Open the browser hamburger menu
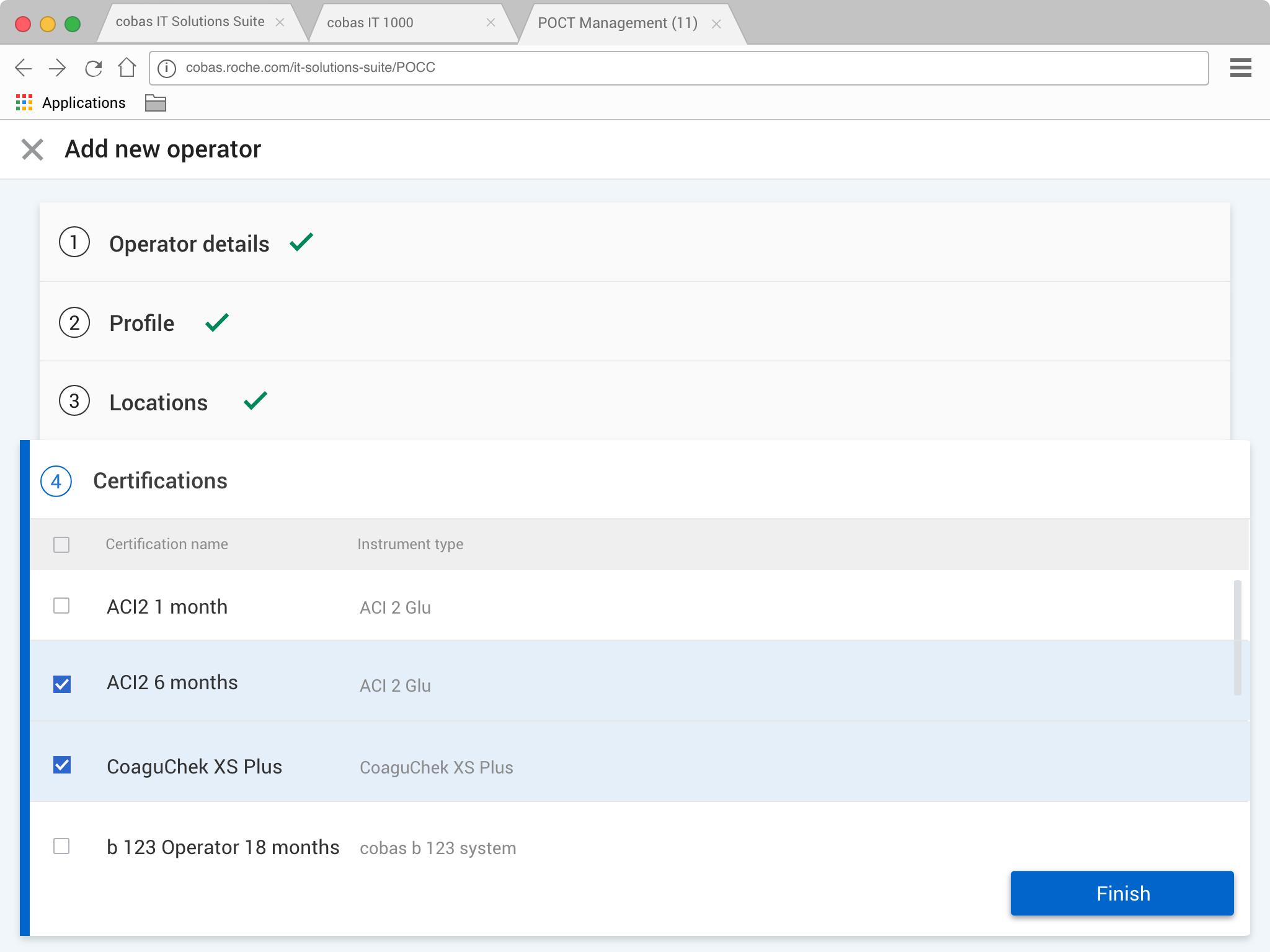This screenshot has width=1270, height=952. pos(1240,68)
